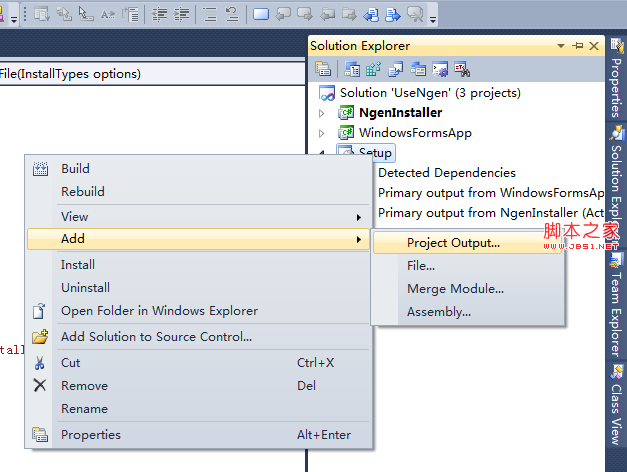Viewport: 627px width, 472px height.
Task: Select the Detected Dependencies tree item
Action: [x=446, y=172]
